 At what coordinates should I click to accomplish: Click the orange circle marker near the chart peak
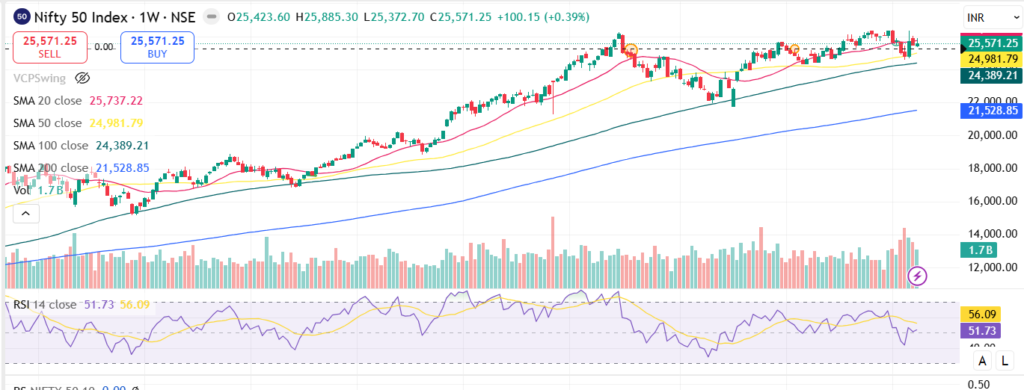(x=631, y=49)
